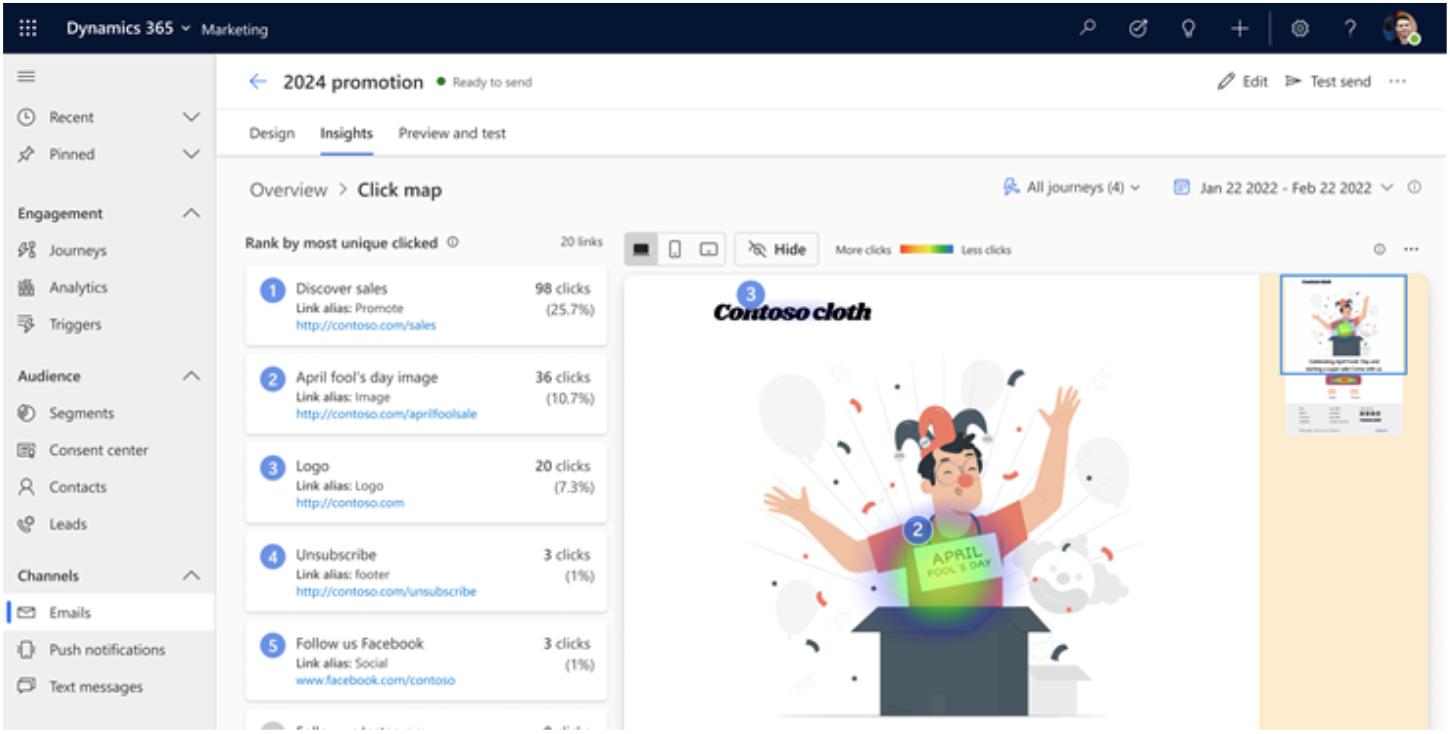Select desktop view icon
Screen dimensions: 1450x734
[x=641, y=249]
